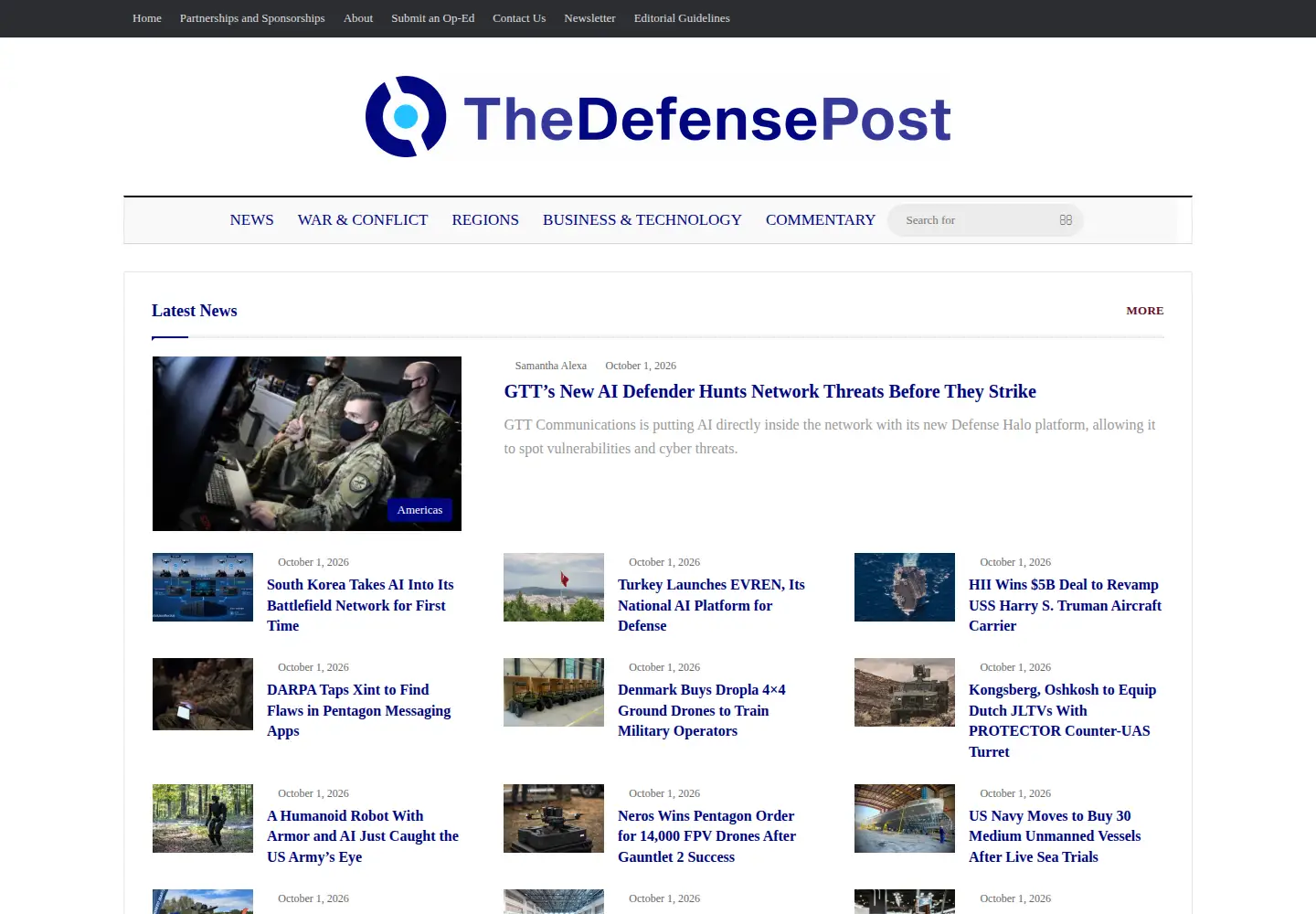Open Kongsberg, Oshkosh JLTV article
Image resolution: width=1316 pixels, height=914 pixels.
(1063, 720)
